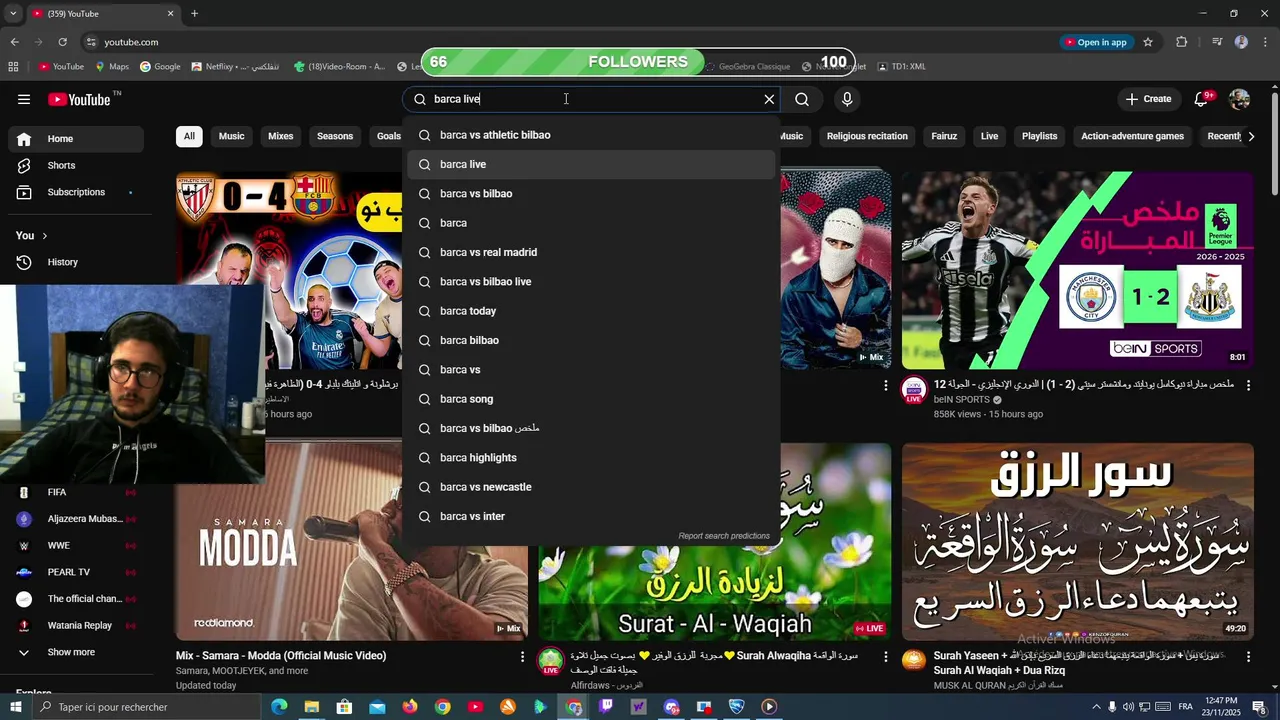Screen dimensions: 1280x720
Task: Click the Create button
Action: click(x=1148, y=99)
